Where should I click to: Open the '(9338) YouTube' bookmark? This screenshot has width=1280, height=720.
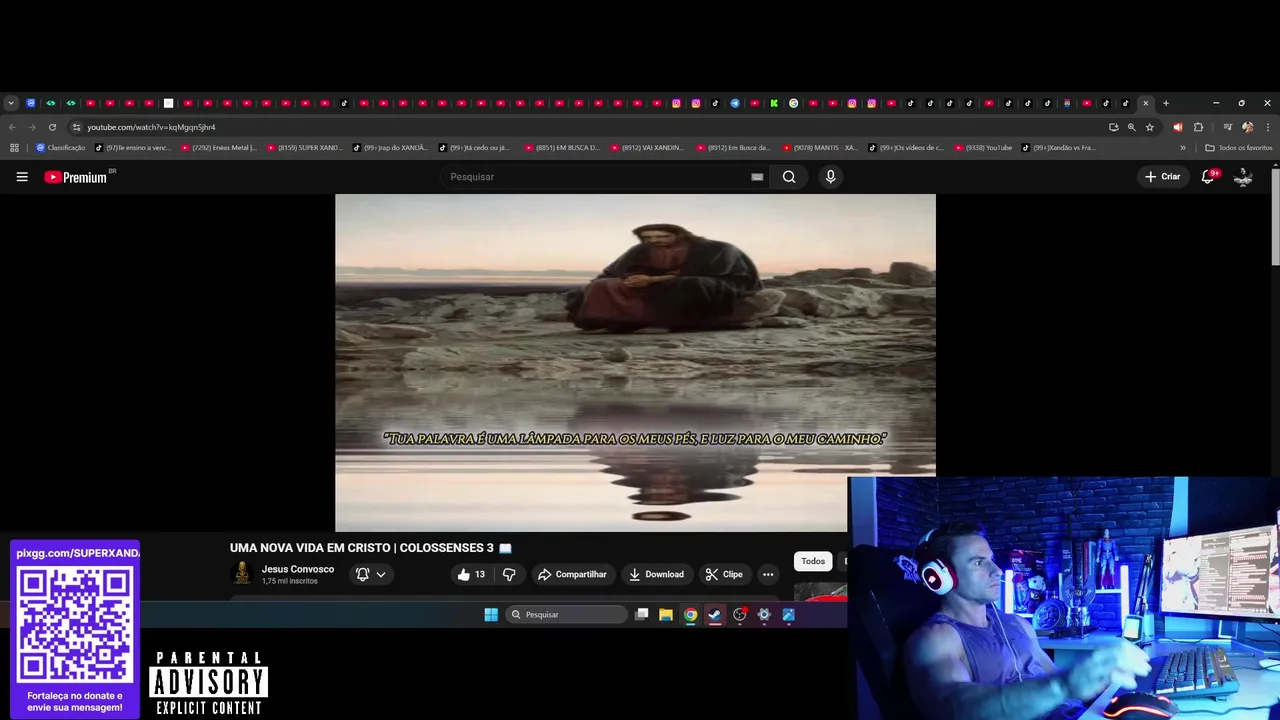983,148
